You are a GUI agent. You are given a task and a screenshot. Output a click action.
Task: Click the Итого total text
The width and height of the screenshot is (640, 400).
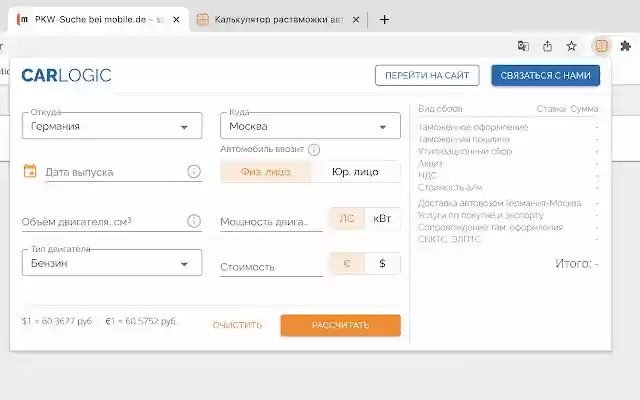[x=577, y=264]
